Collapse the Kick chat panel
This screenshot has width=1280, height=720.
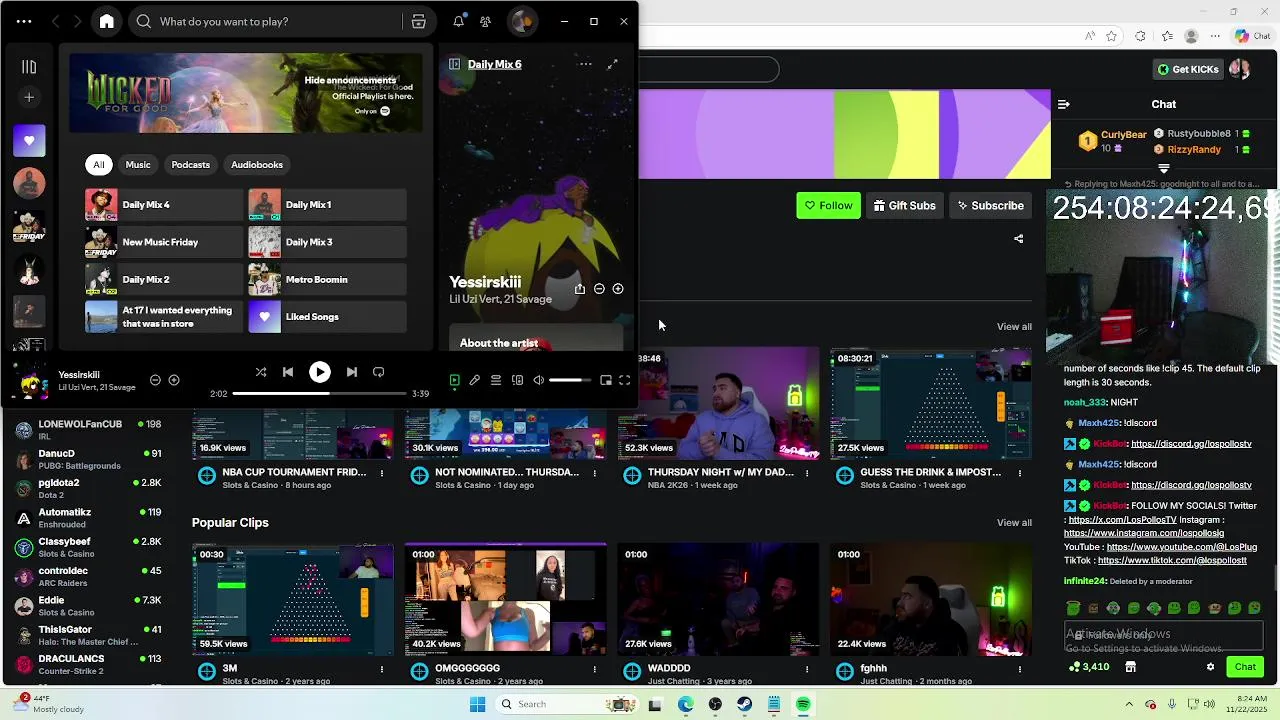[1064, 104]
